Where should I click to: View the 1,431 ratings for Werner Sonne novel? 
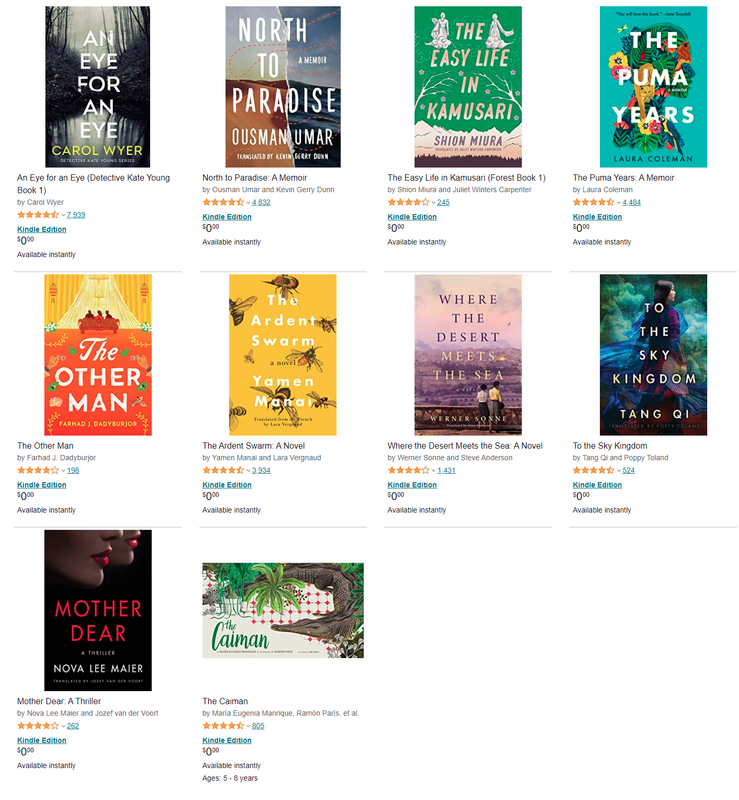(x=447, y=470)
